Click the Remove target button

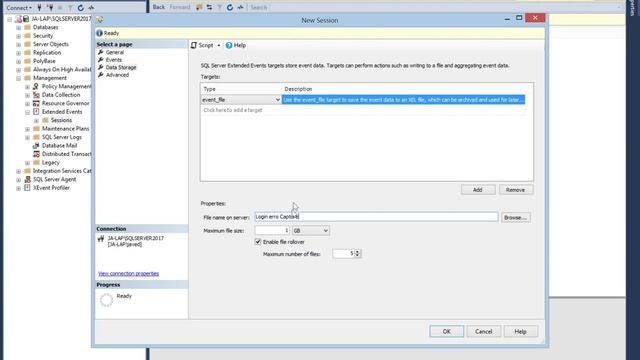[516, 190]
